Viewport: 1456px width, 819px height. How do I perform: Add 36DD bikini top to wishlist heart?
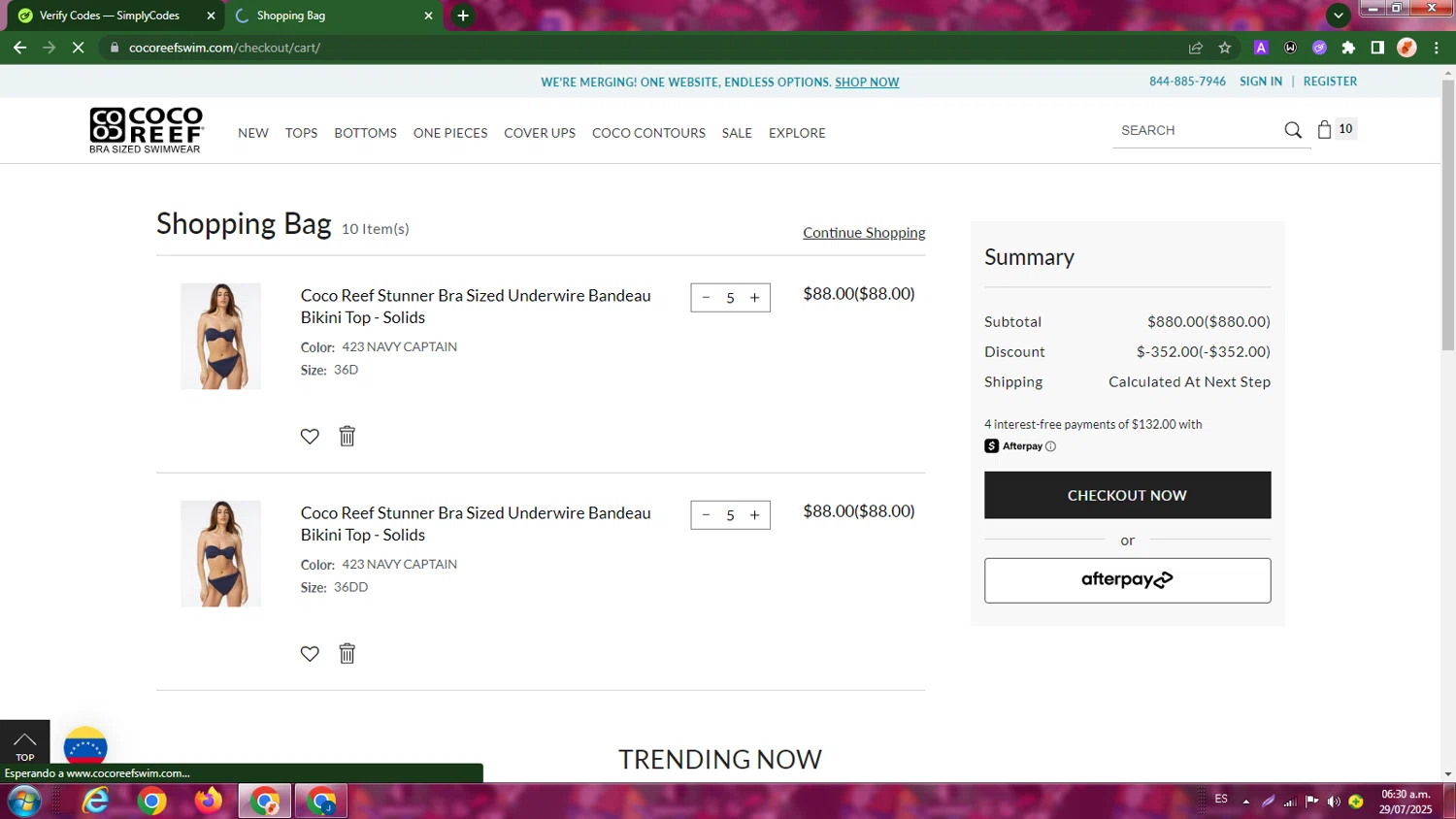(310, 654)
